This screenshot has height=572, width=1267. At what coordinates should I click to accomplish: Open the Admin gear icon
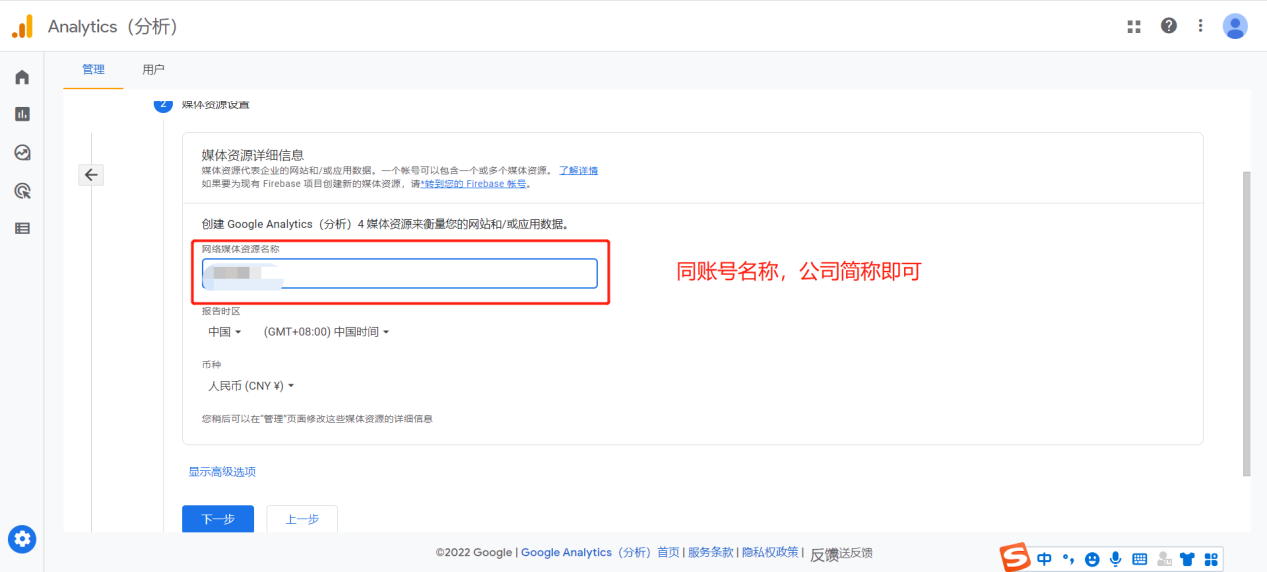coord(22,539)
